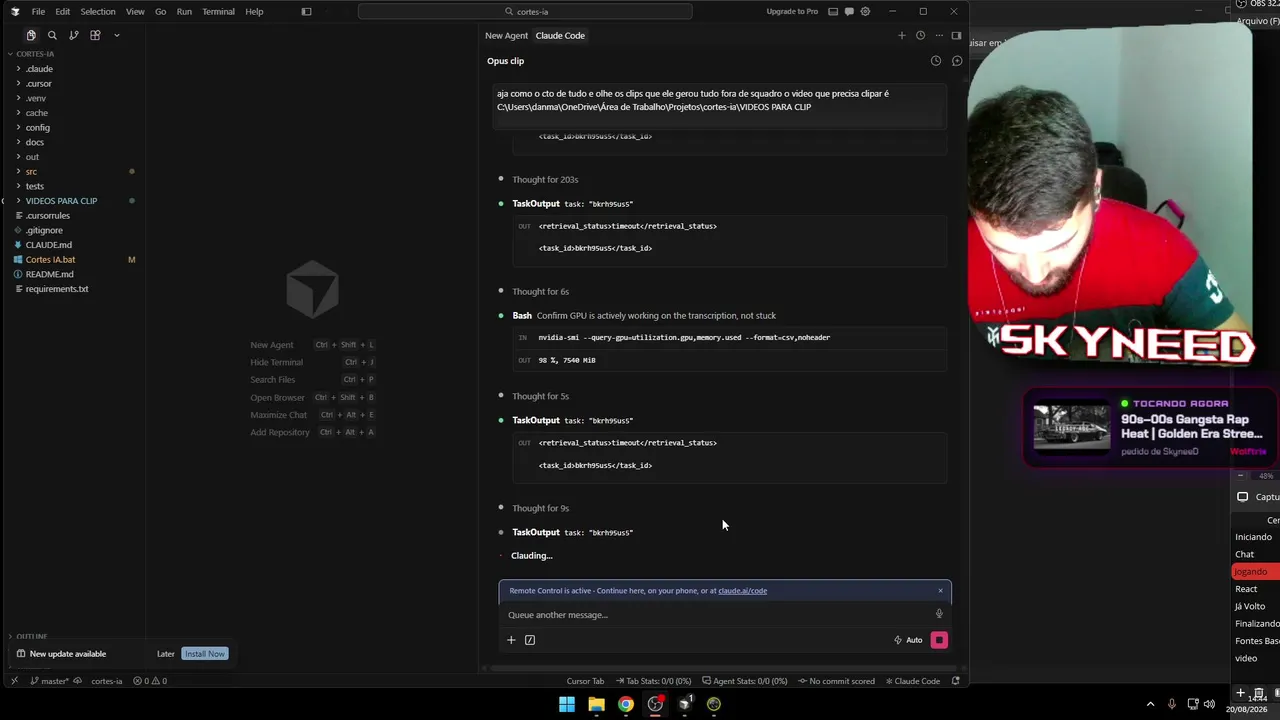This screenshot has width=1280, height=720.
Task: Open the Source Control view icon
Action: click(73, 35)
